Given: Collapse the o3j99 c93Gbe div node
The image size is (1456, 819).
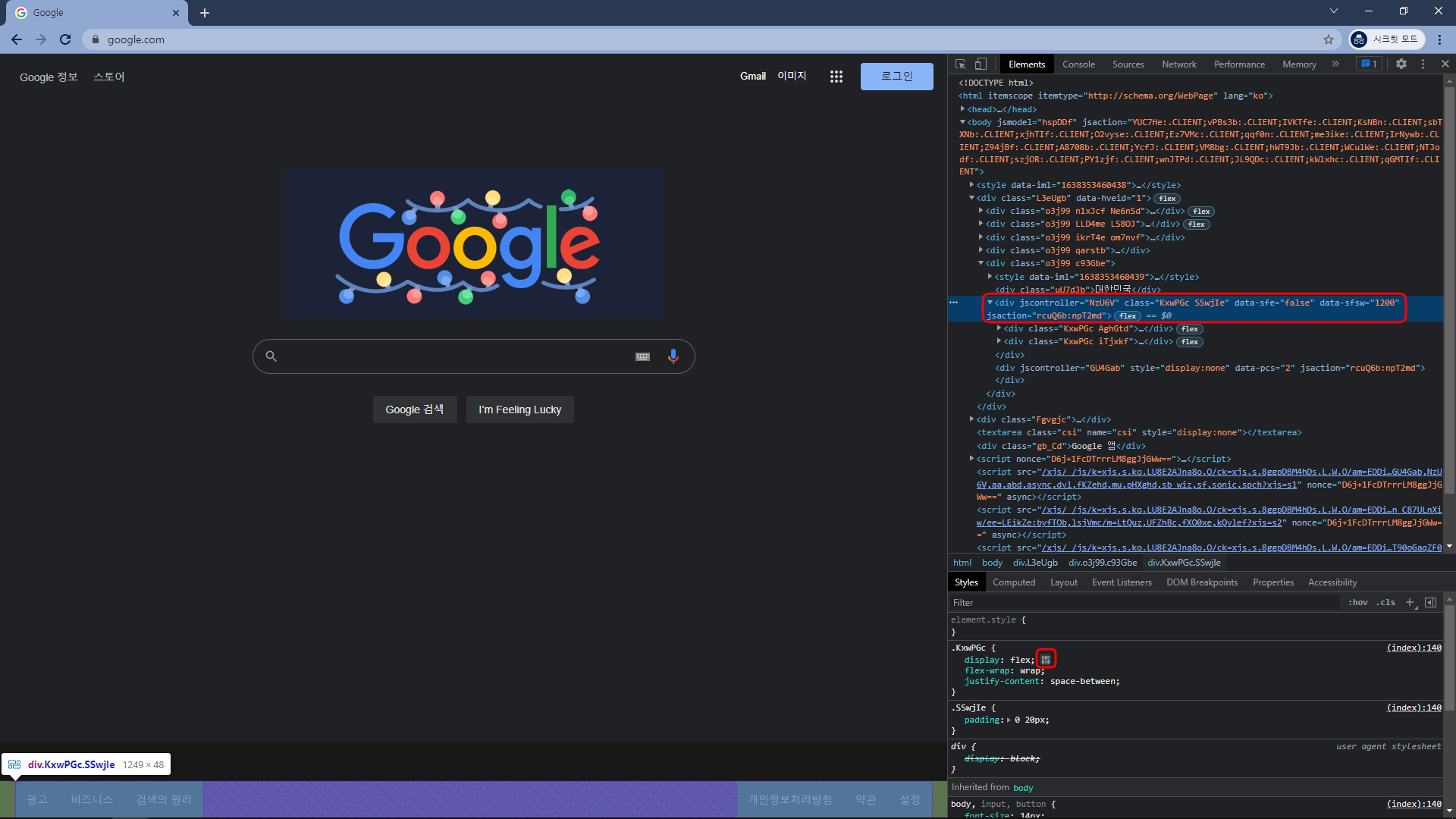Looking at the screenshot, I should coord(981,263).
